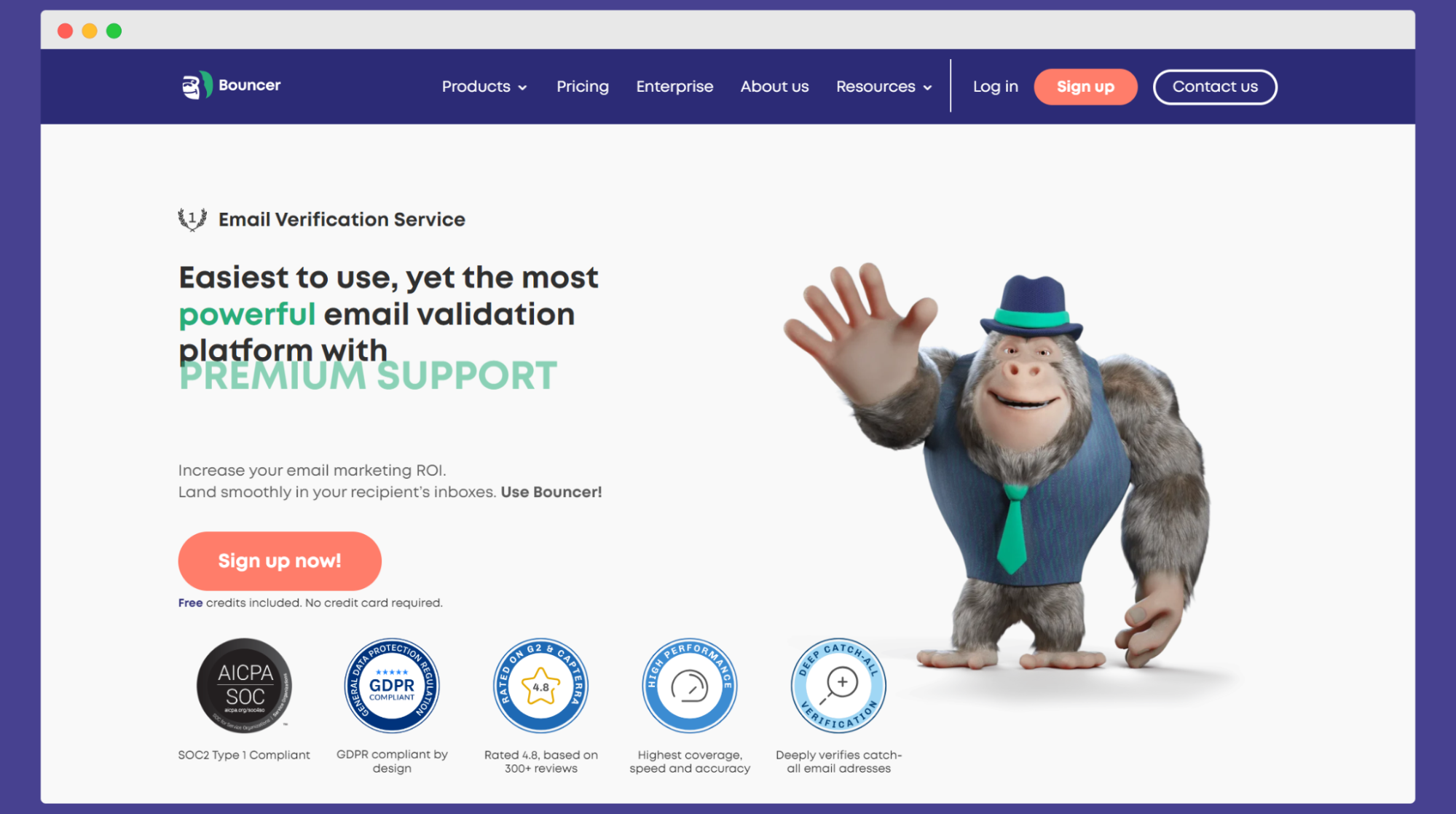
Task: Click the Sign up header button
Action: coord(1085,86)
